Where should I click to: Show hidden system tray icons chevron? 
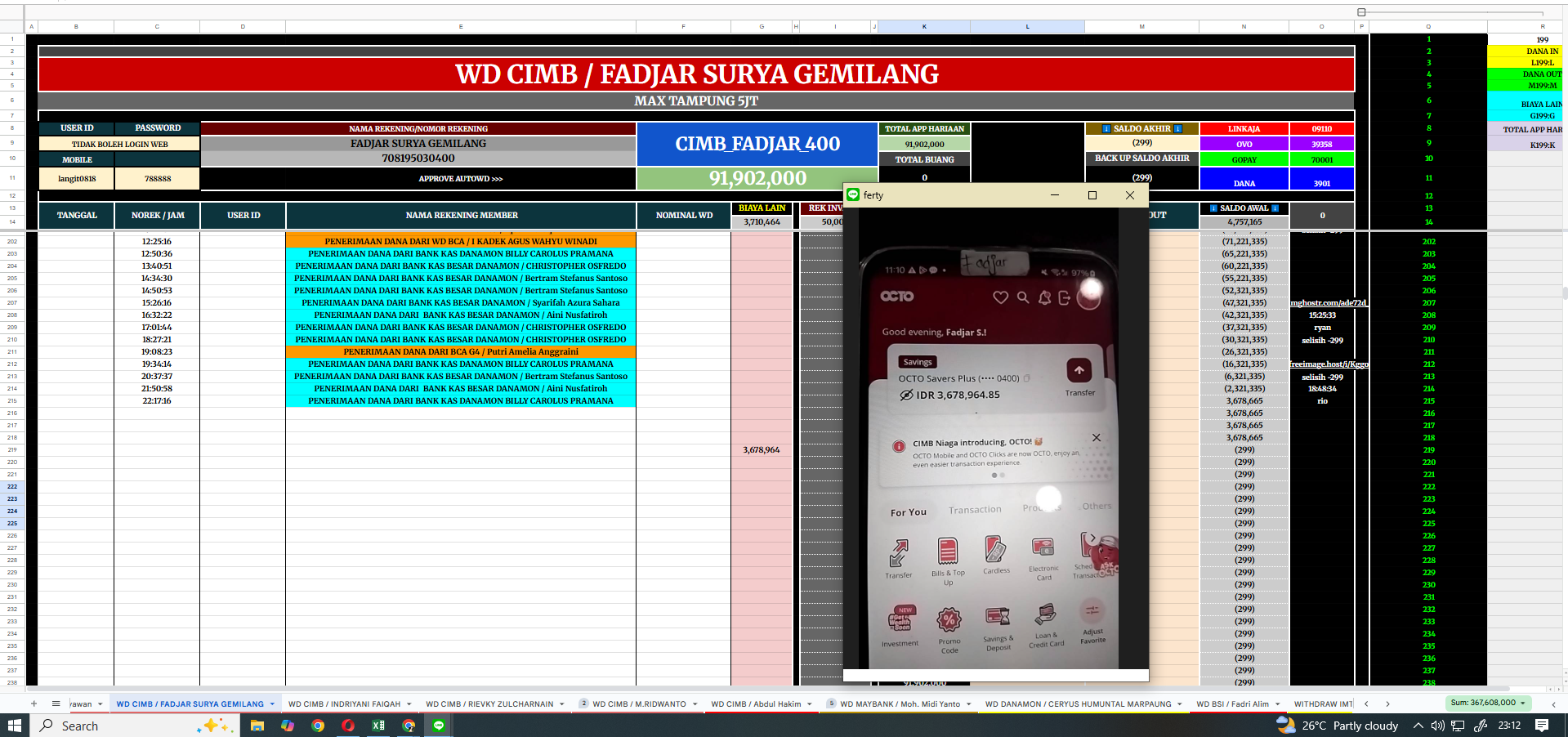(x=1418, y=726)
